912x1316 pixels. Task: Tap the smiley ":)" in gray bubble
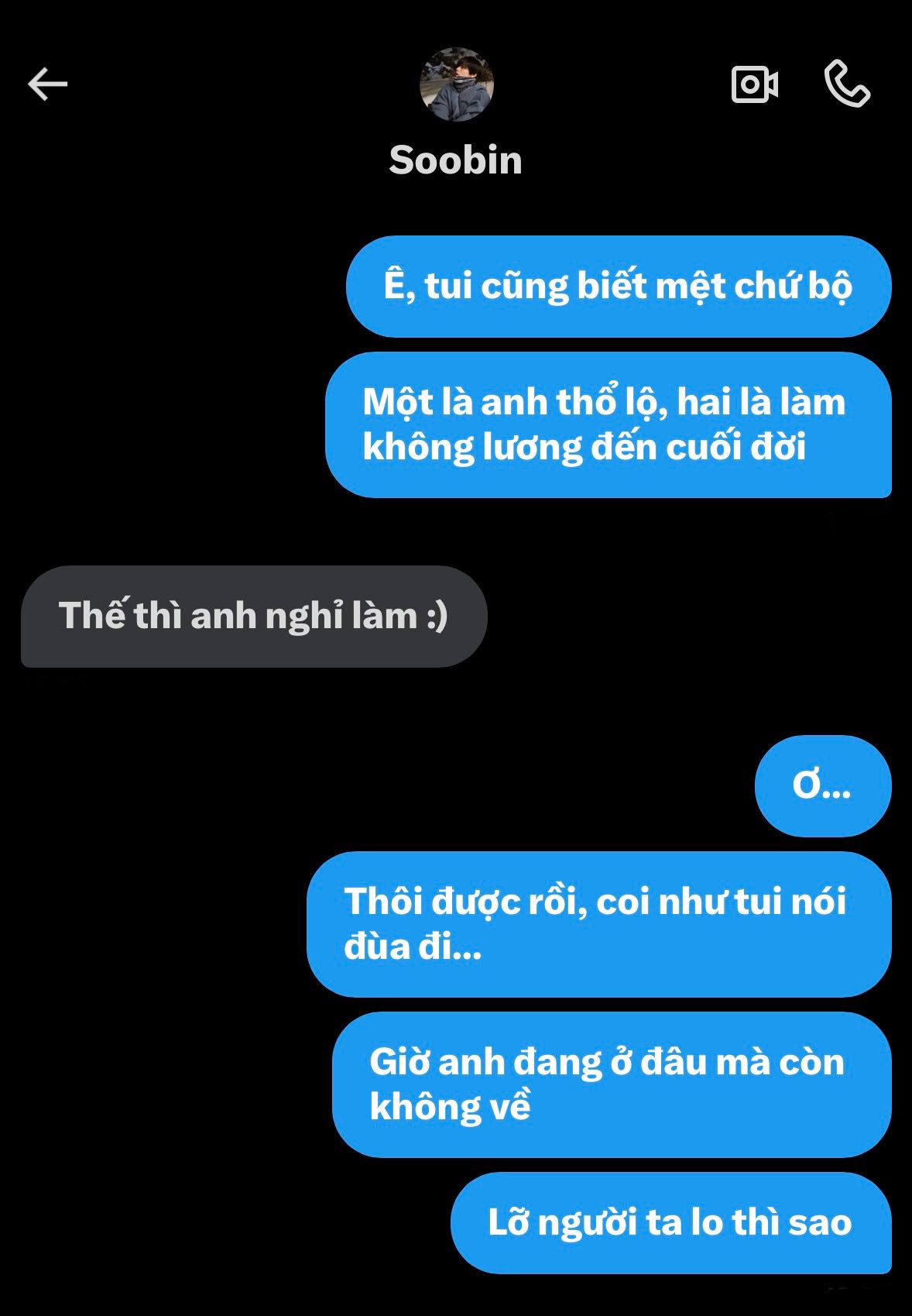[x=437, y=617]
